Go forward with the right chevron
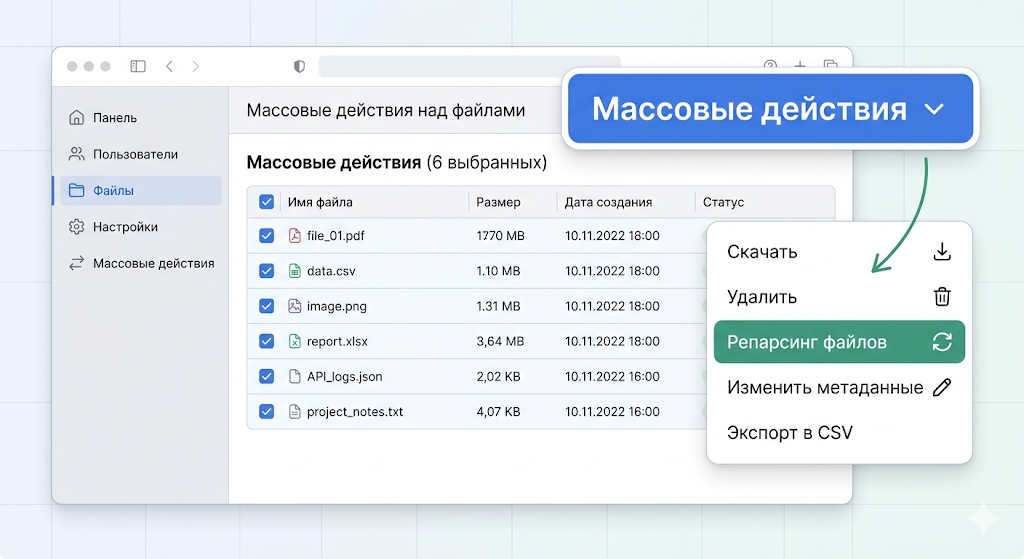 195,66
